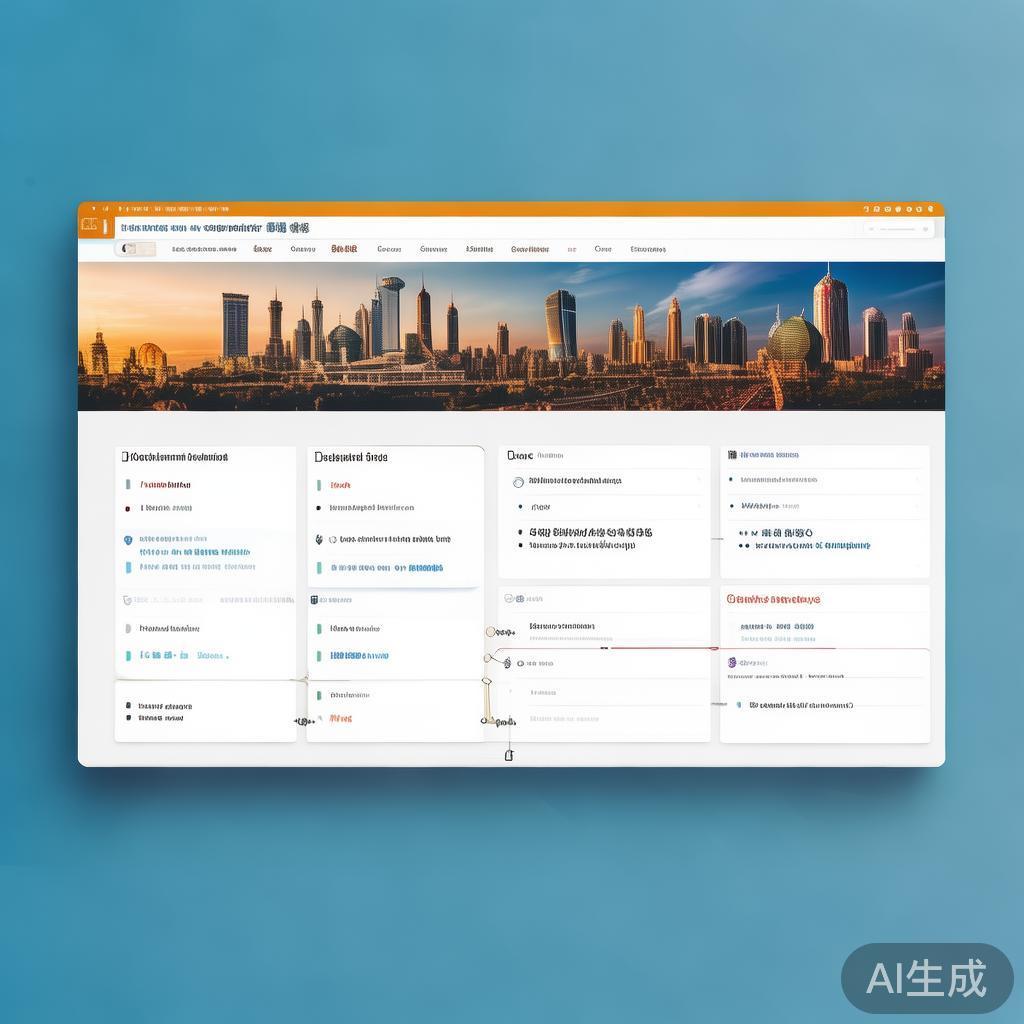Click the blue shield icon in first card
This screenshot has width=1024, height=1024.
128,540
